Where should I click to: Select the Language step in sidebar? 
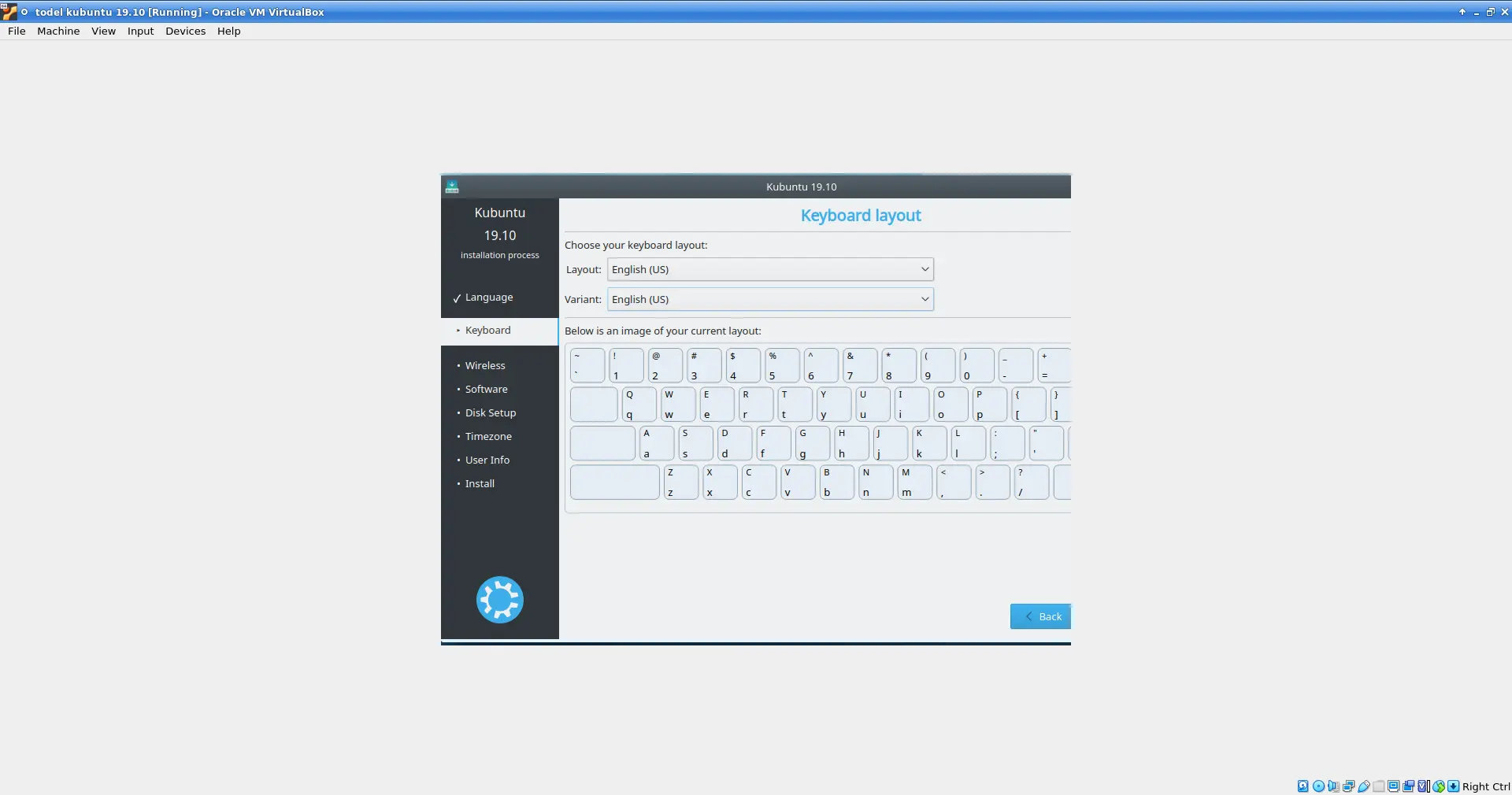tap(489, 298)
